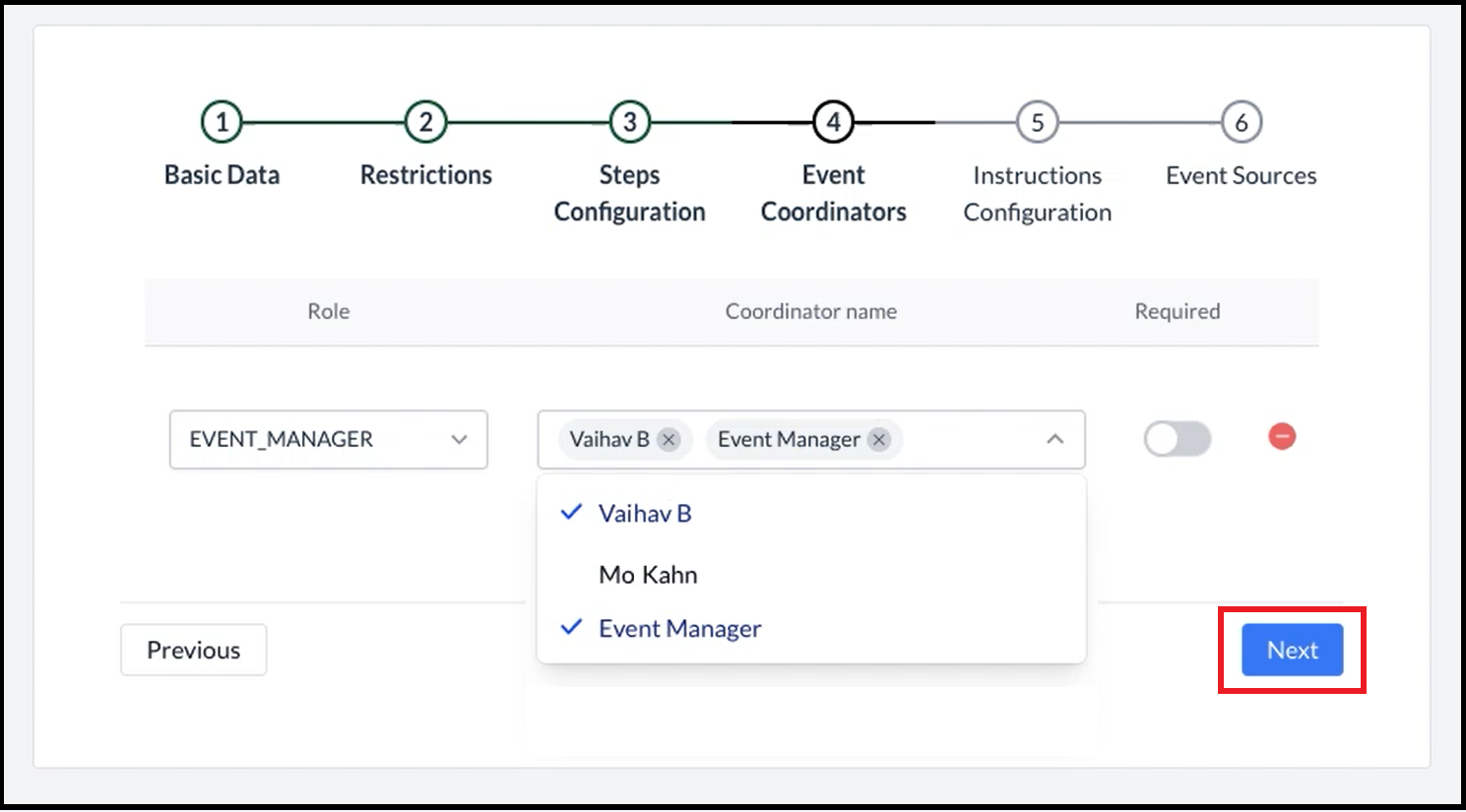Viewport: 1466px width, 812px height.
Task: Click the Previous button
Action: pyautogui.click(x=193, y=650)
